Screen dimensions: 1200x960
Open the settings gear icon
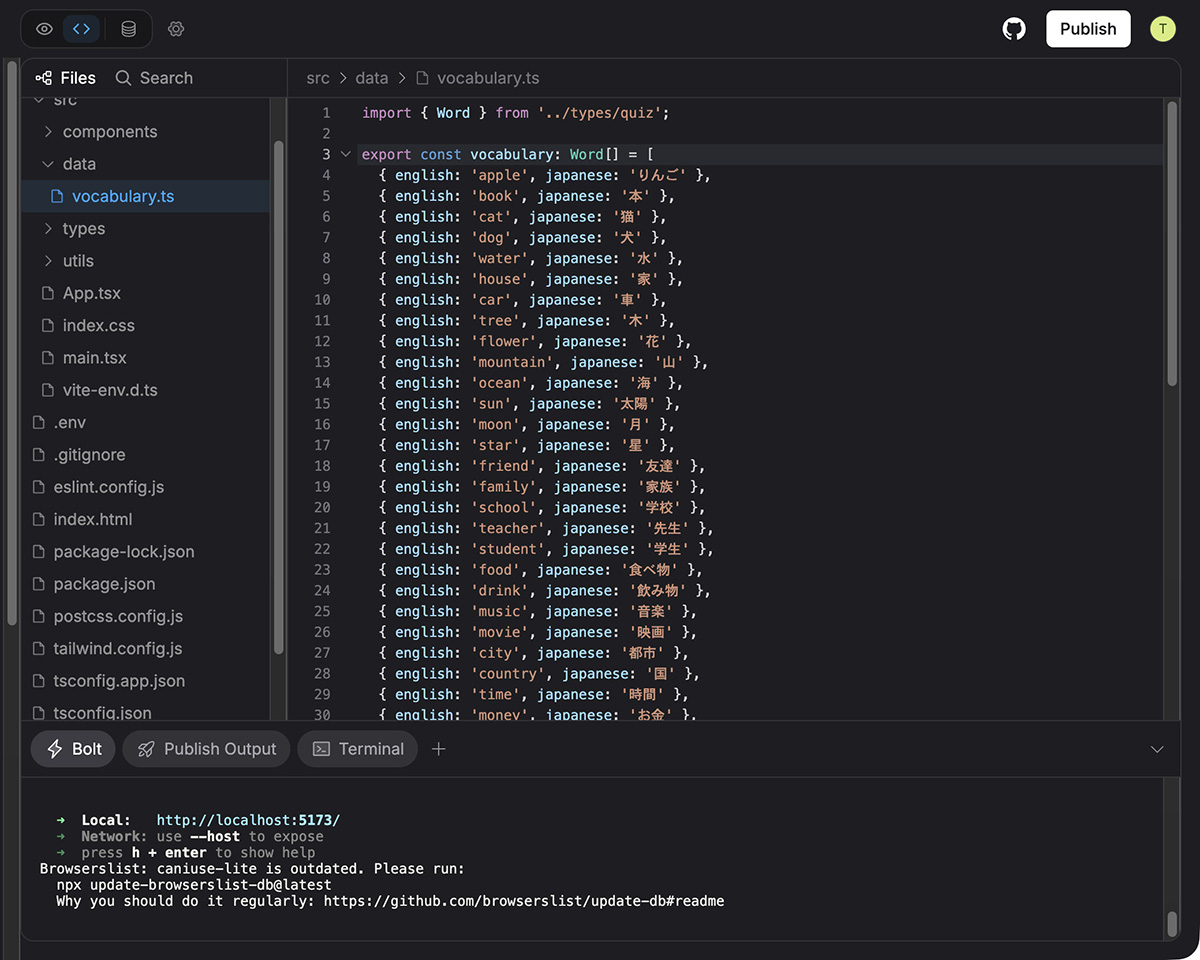(176, 29)
